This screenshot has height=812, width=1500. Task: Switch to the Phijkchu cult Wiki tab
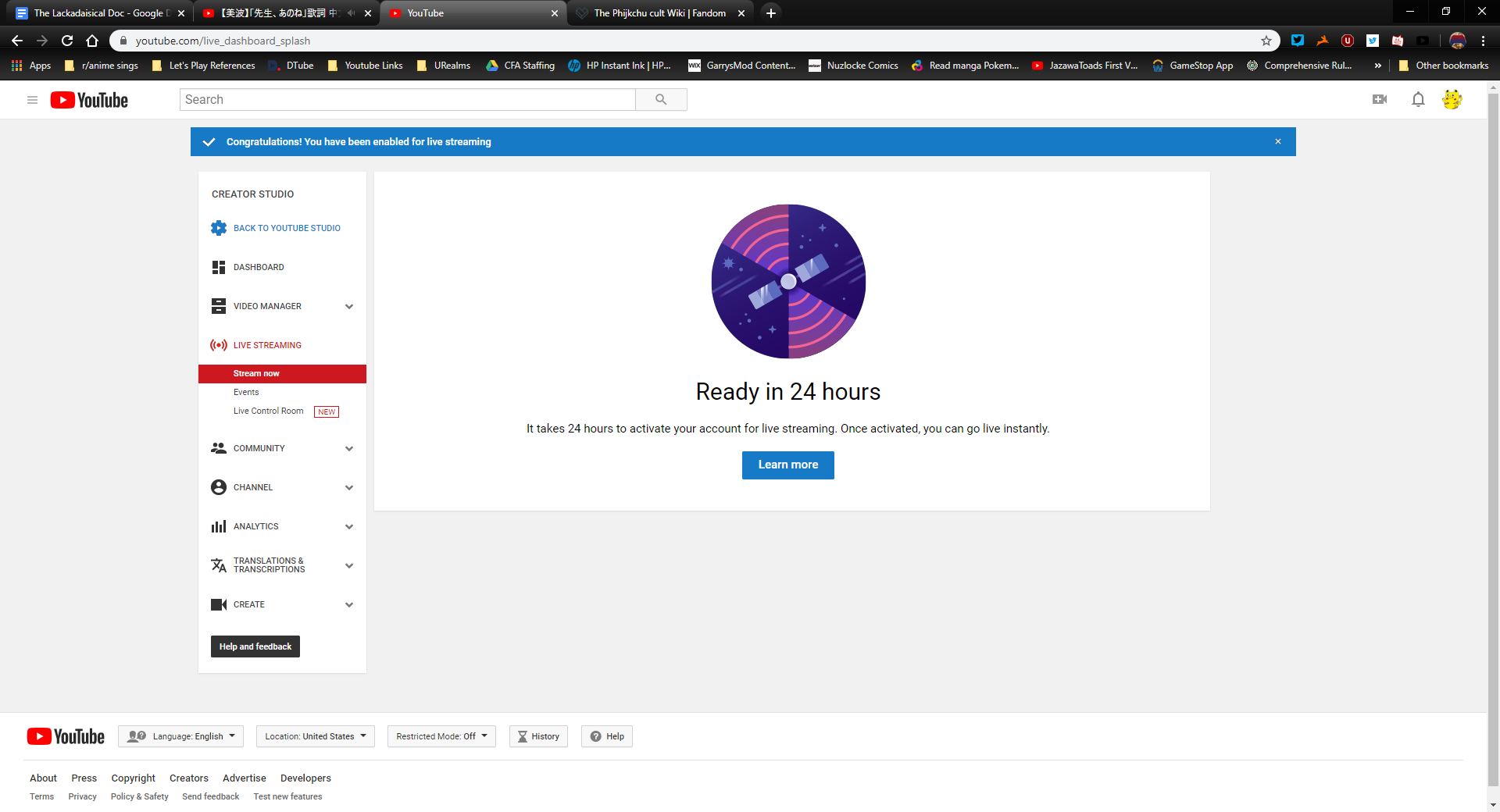coord(659,13)
